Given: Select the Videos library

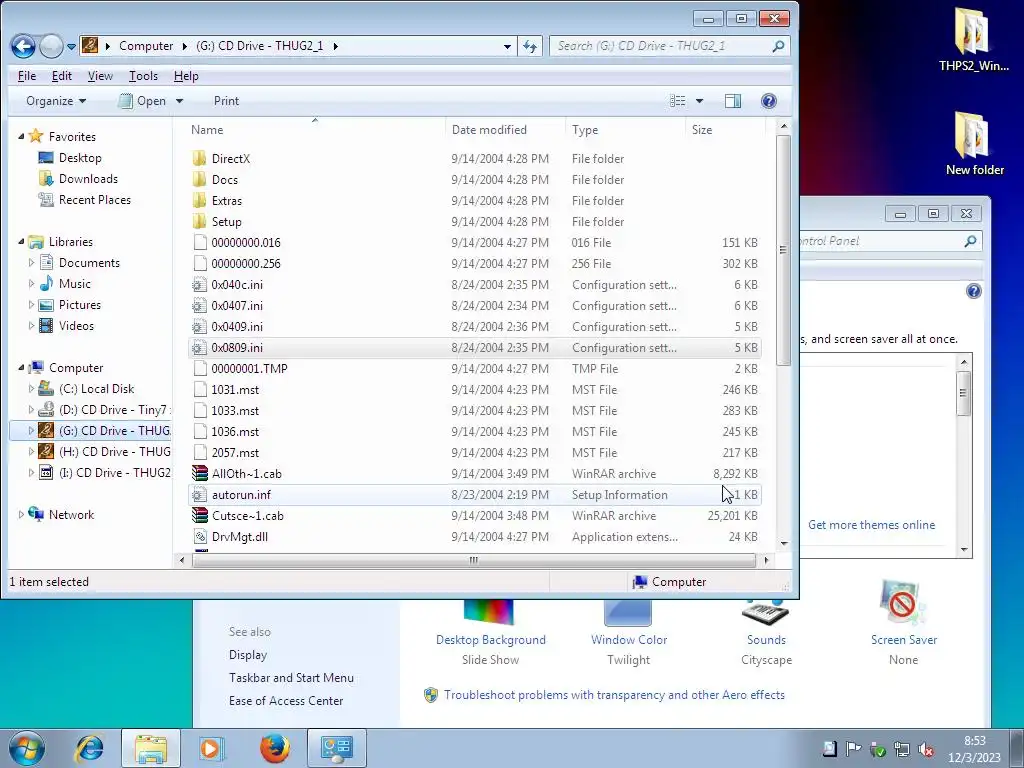Looking at the screenshot, I should point(76,325).
